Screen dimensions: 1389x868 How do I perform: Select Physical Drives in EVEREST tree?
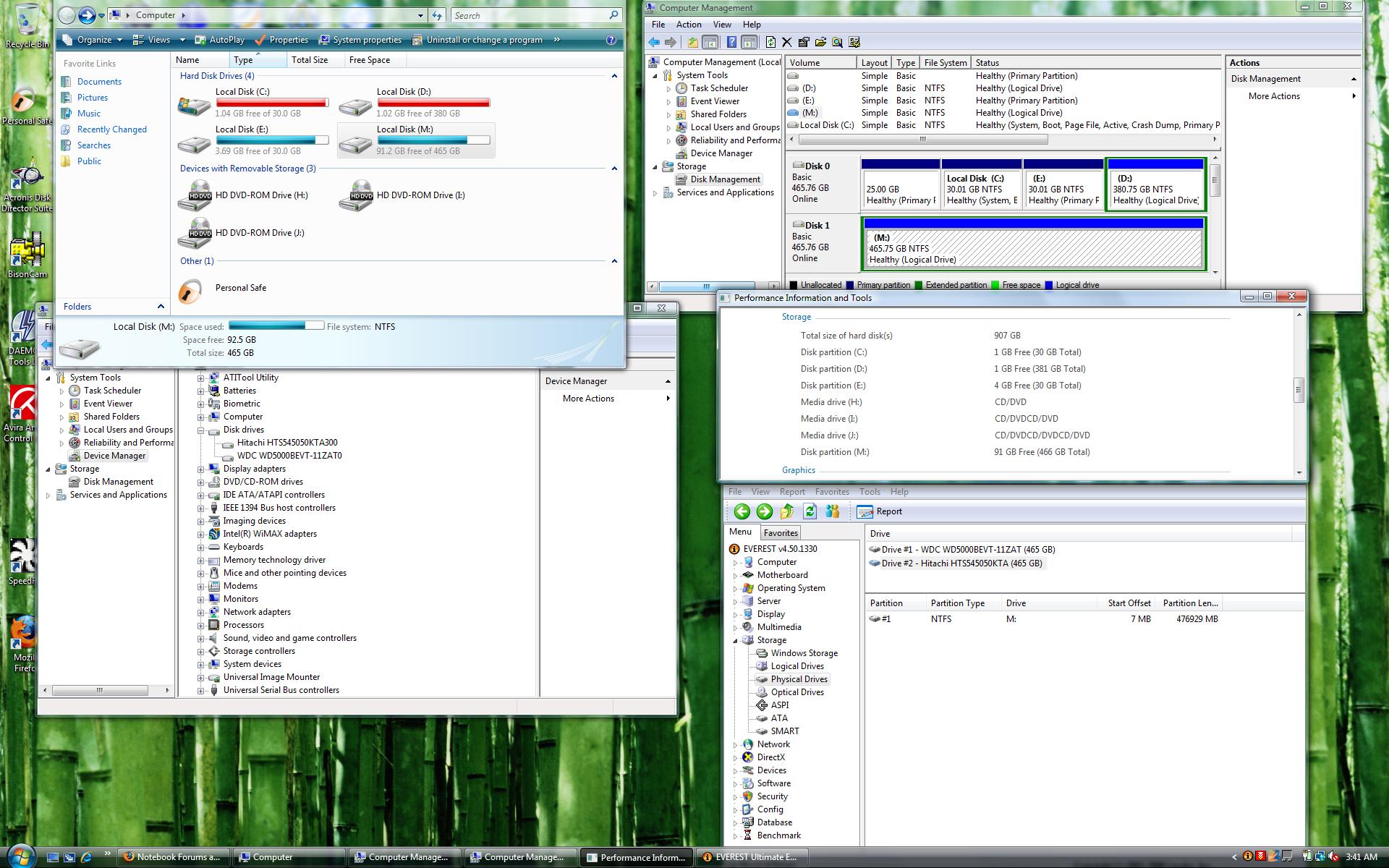tap(799, 679)
